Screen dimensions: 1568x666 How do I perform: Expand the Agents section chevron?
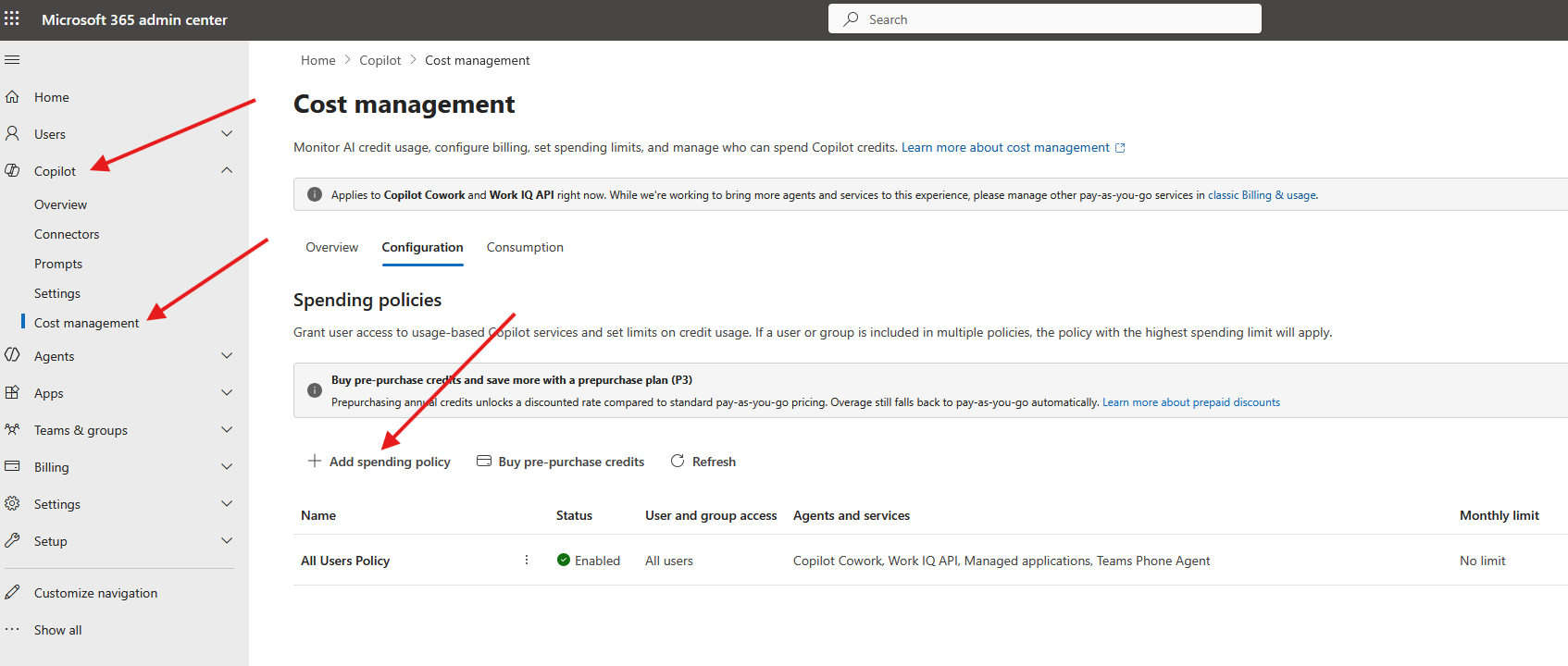227,355
